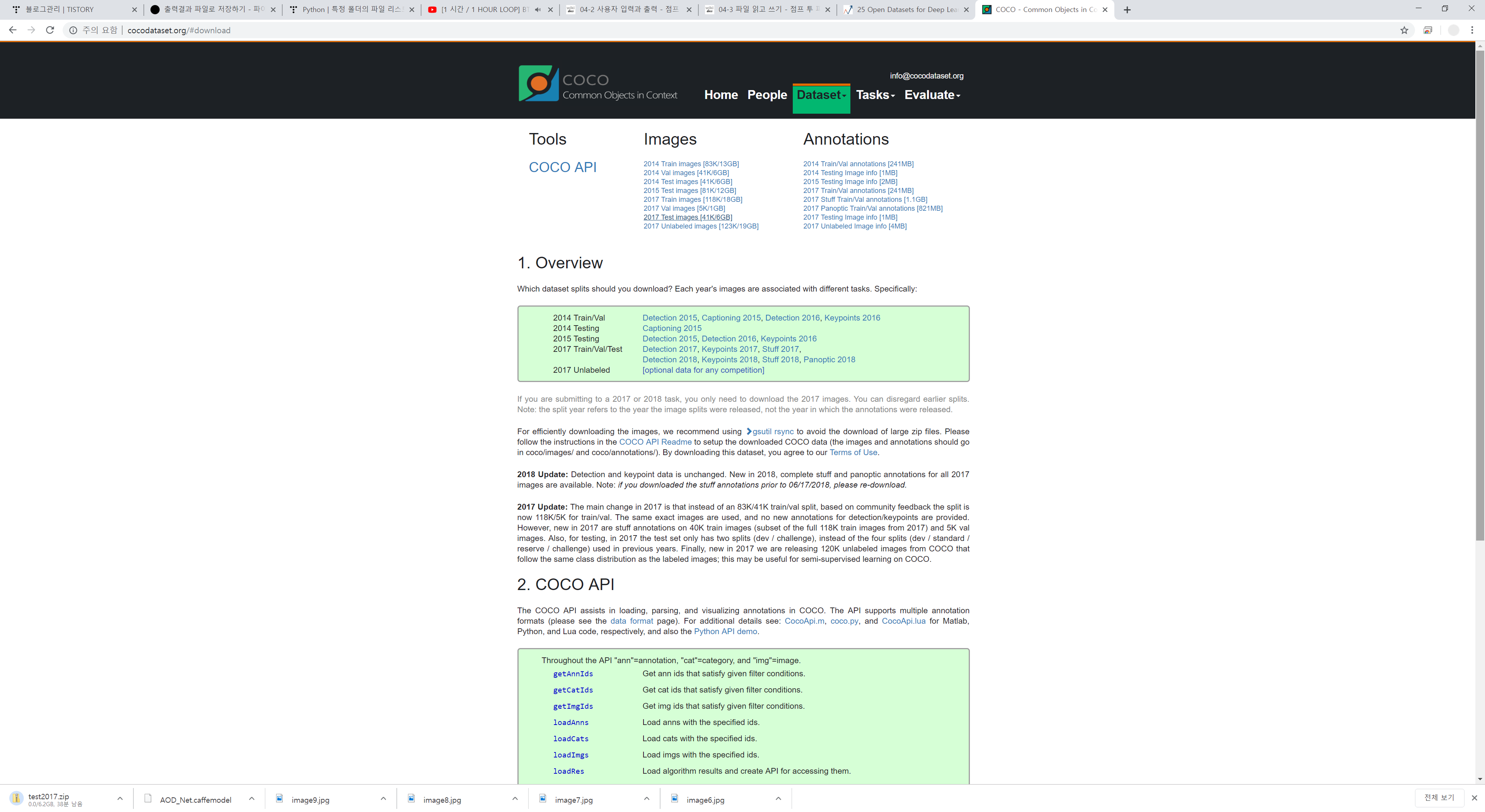Open the People navigation menu item
Screen dimensions: 1485x812
(767, 95)
